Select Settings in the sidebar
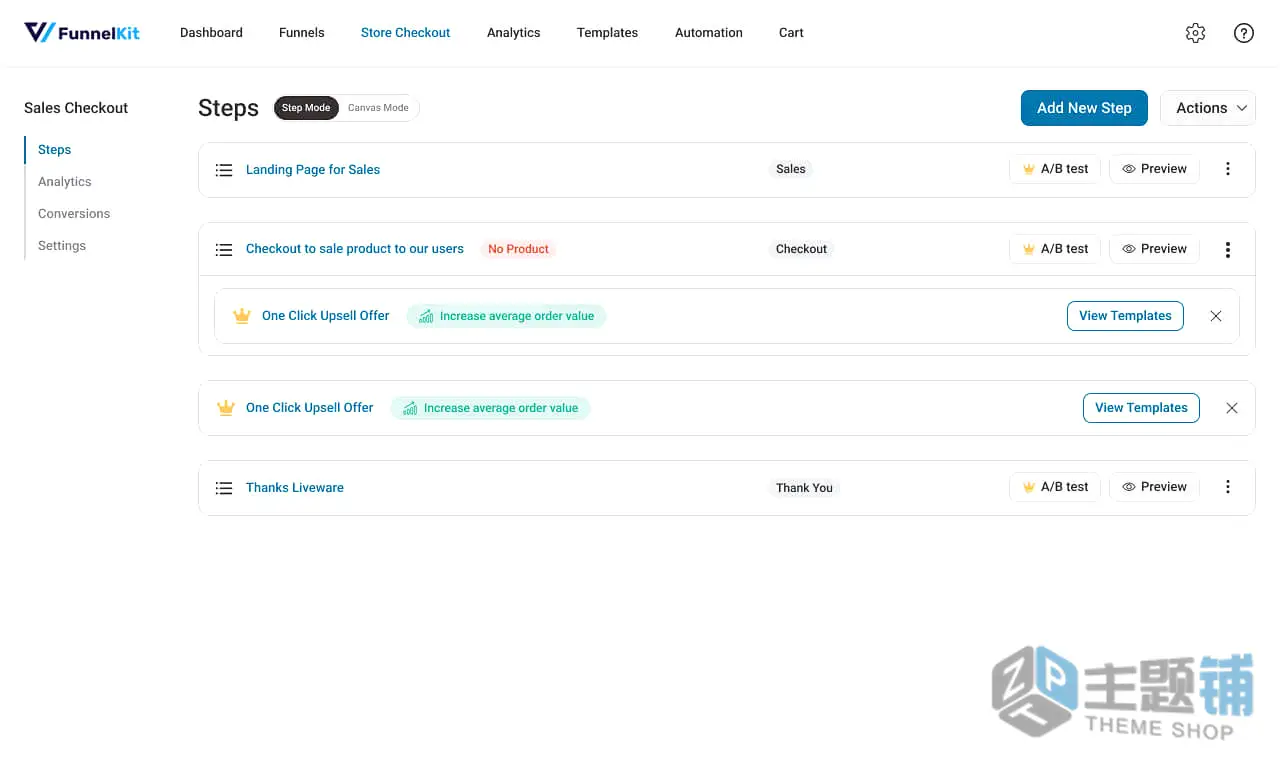This screenshot has width=1280, height=768. click(x=62, y=246)
